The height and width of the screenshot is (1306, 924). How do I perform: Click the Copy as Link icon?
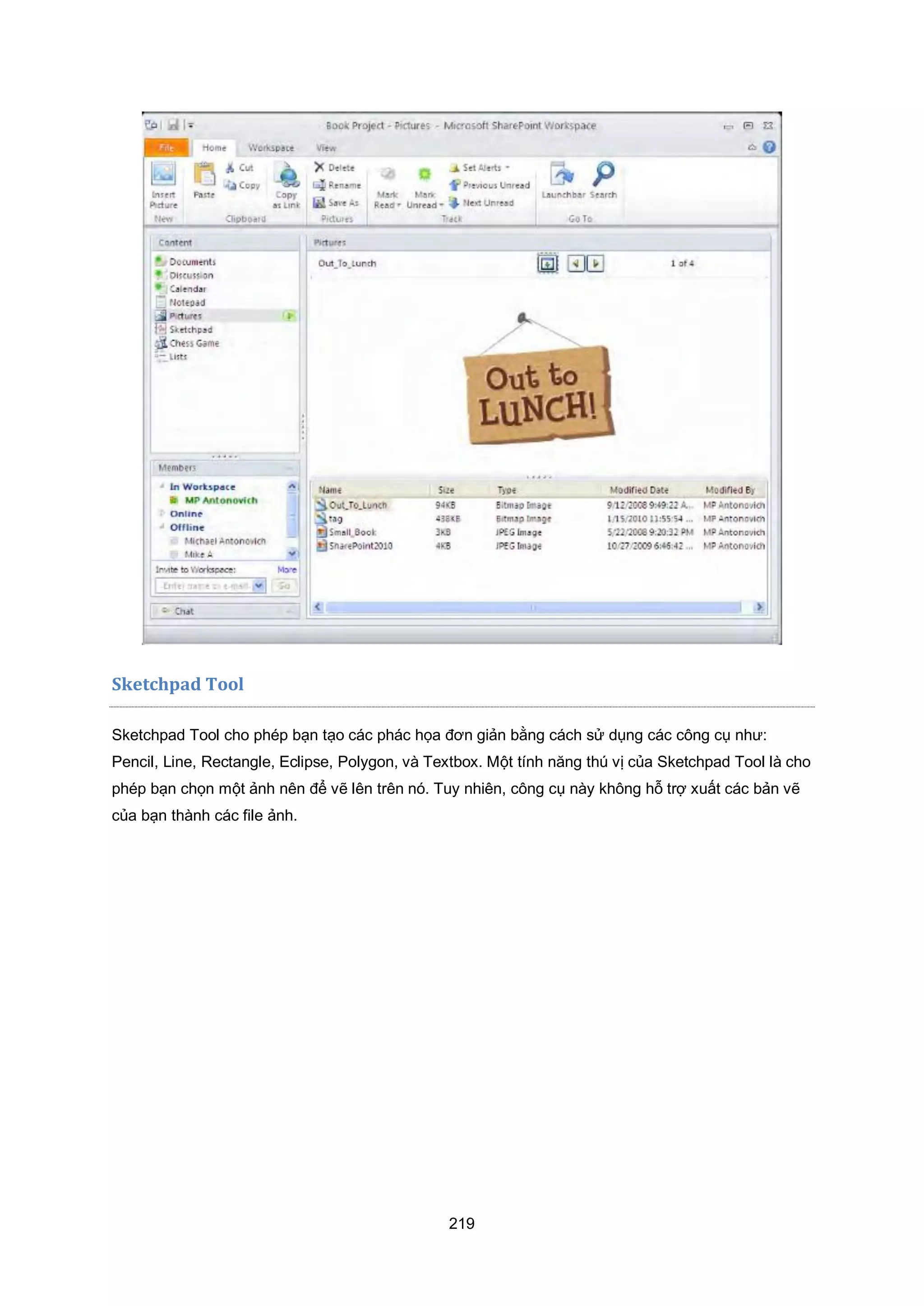[x=287, y=175]
